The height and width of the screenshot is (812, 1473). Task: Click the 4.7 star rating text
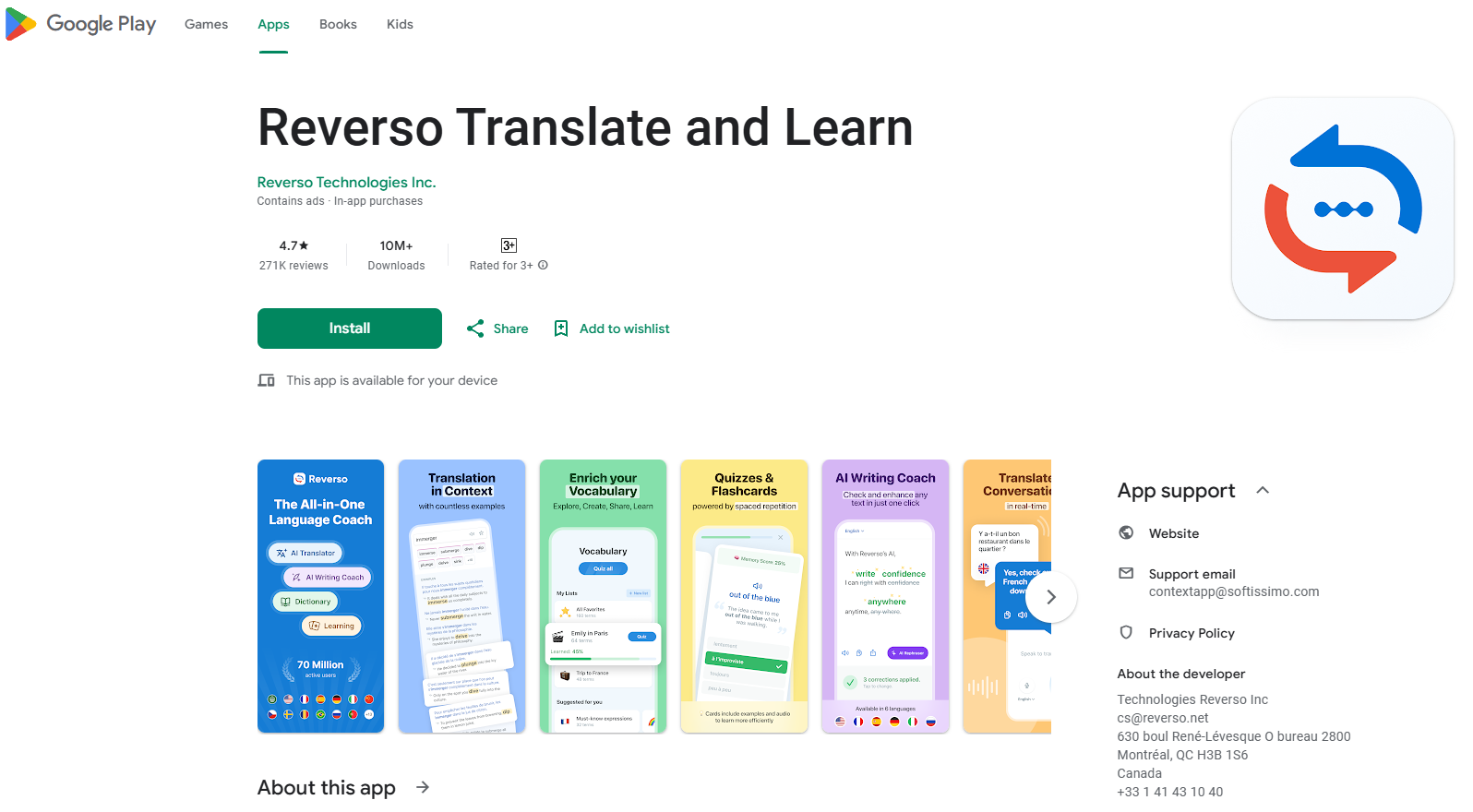pyautogui.click(x=293, y=245)
